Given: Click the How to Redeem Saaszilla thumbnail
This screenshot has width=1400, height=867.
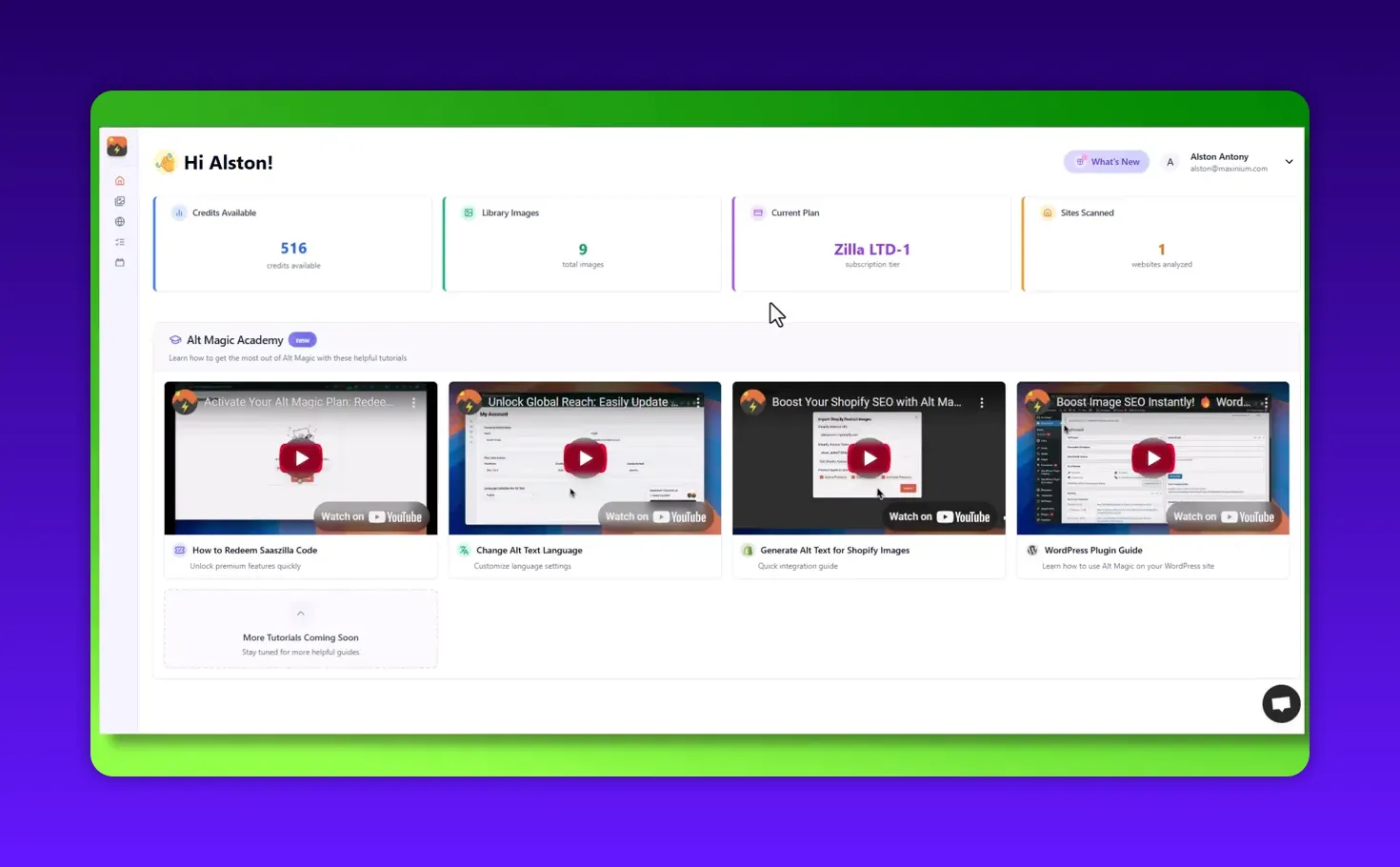Looking at the screenshot, I should tap(300, 457).
